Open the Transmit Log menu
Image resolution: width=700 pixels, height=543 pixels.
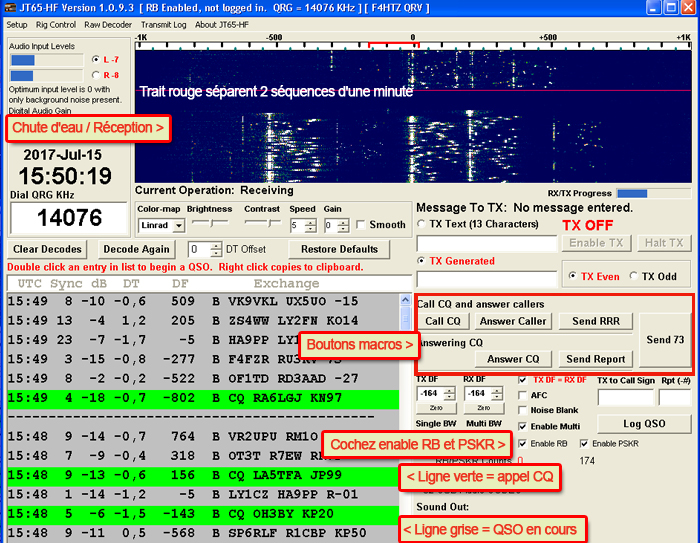click(163, 25)
